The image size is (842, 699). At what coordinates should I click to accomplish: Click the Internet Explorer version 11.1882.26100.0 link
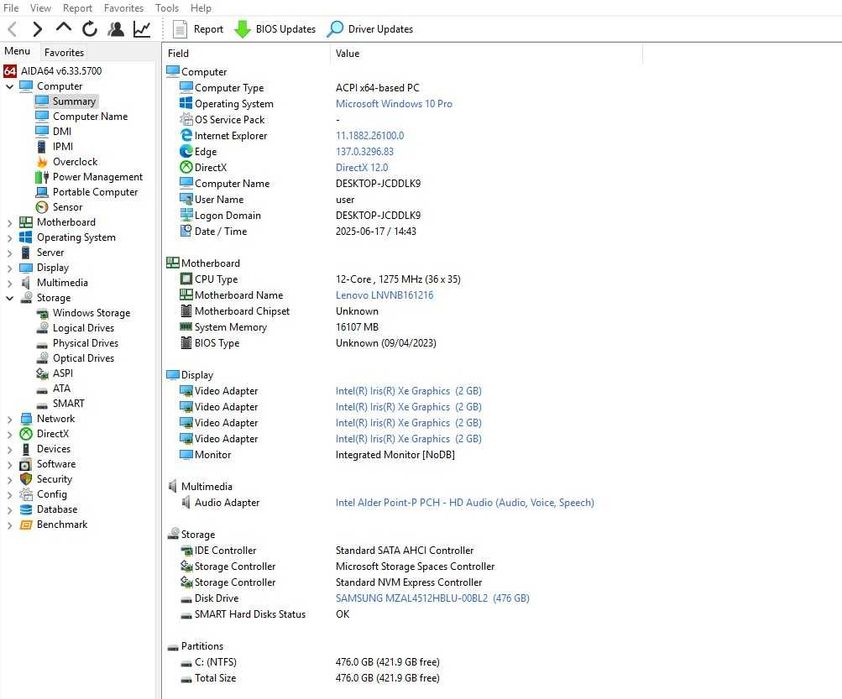(369, 136)
